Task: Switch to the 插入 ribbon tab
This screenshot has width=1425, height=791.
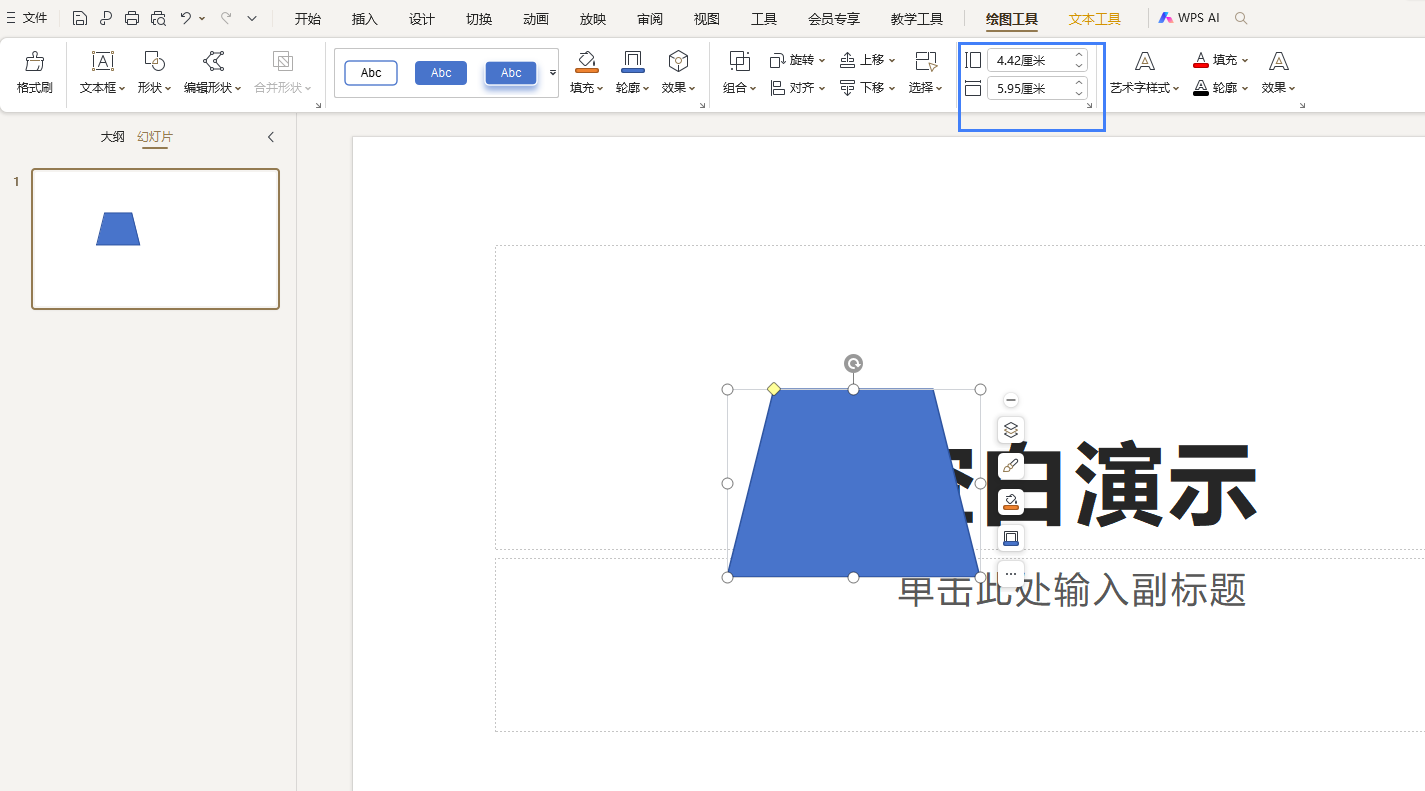Action: (365, 19)
